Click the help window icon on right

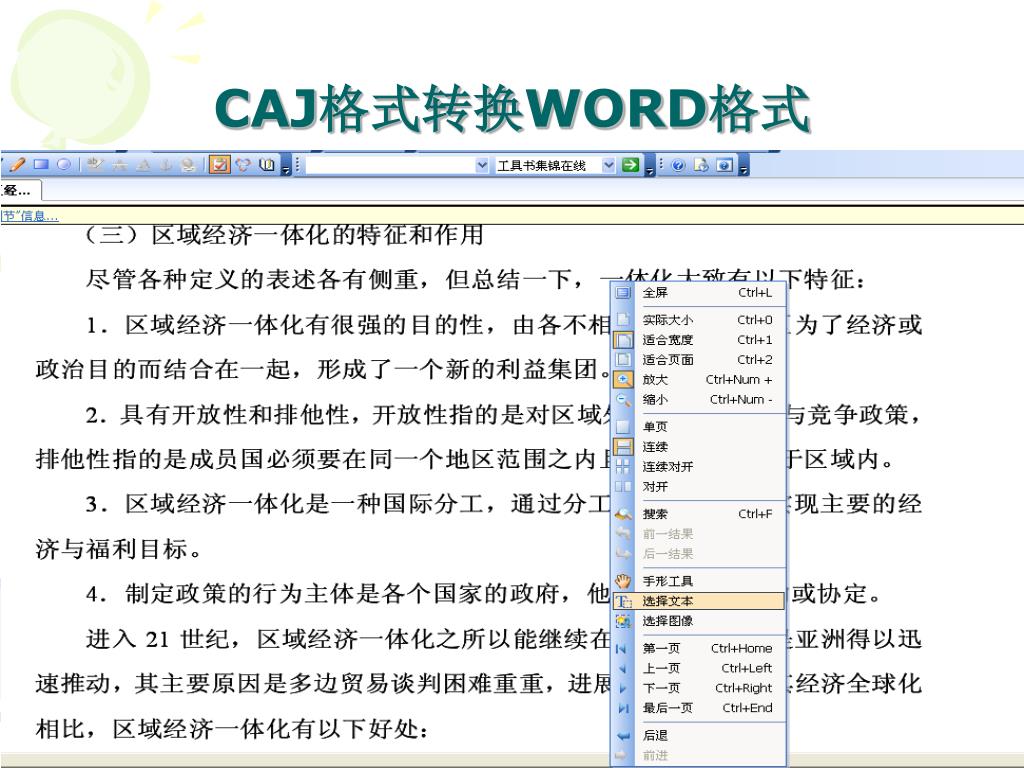click(x=724, y=165)
